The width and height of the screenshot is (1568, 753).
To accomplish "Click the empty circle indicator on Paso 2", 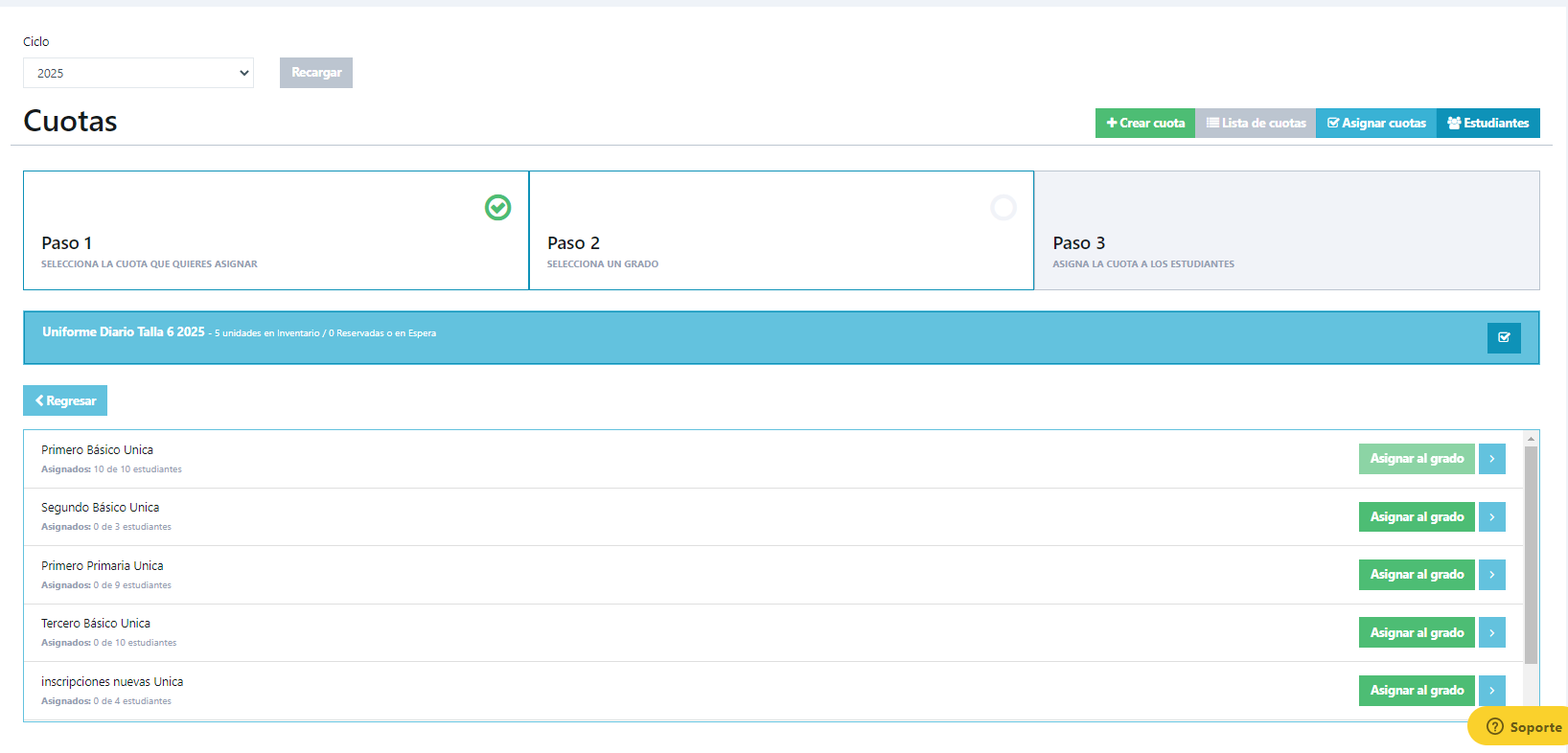I will click(x=1003, y=207).
